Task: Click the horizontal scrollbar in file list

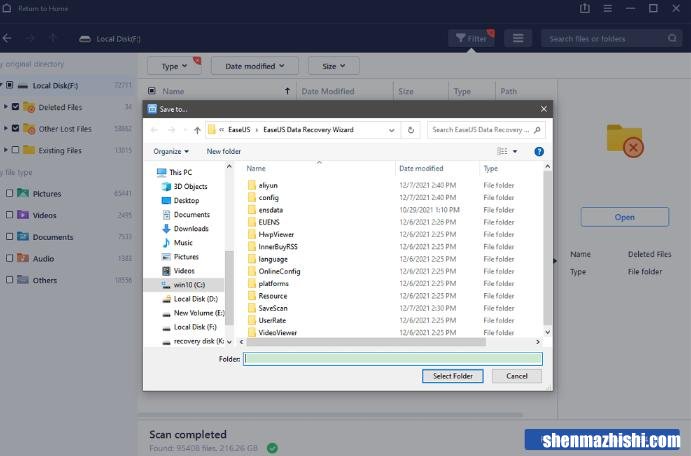Action: click(x=366, y=342)
